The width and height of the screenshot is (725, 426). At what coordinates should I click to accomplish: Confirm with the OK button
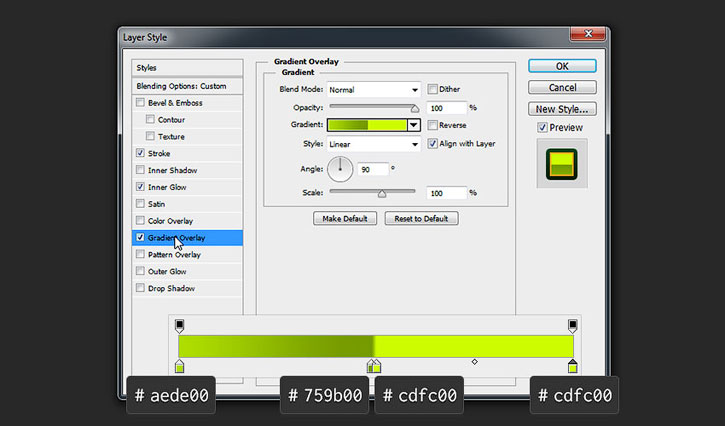(562, 66)
